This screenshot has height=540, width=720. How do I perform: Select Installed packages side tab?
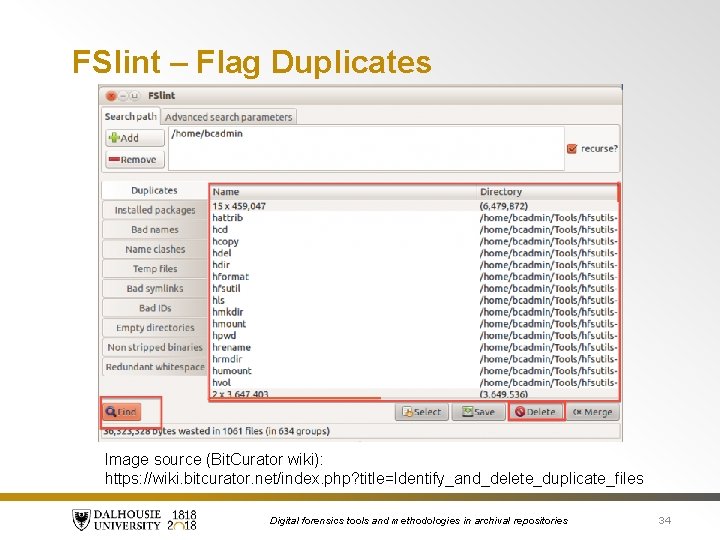coord(155,210)
